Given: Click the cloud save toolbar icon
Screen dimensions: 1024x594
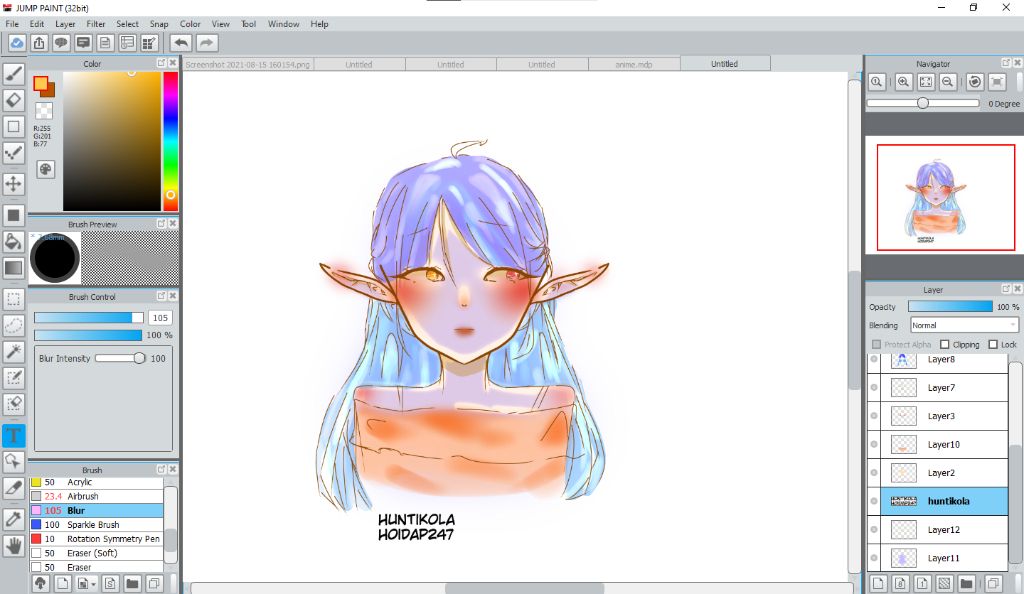Looking at the screenshot, I should click(17, 43).
